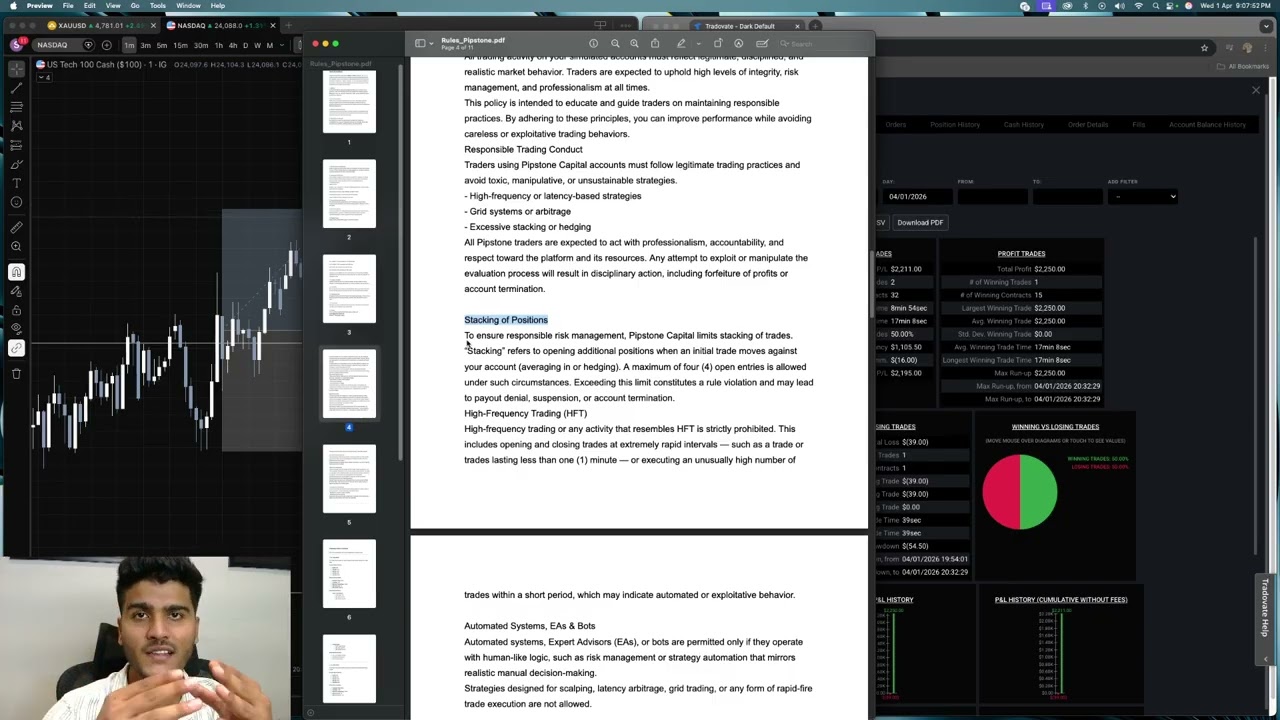Image resolution: width=1280 pixels, height=720 pixels.
Task: Select the 1h timeframe on chart
Action: click(219, 45)
